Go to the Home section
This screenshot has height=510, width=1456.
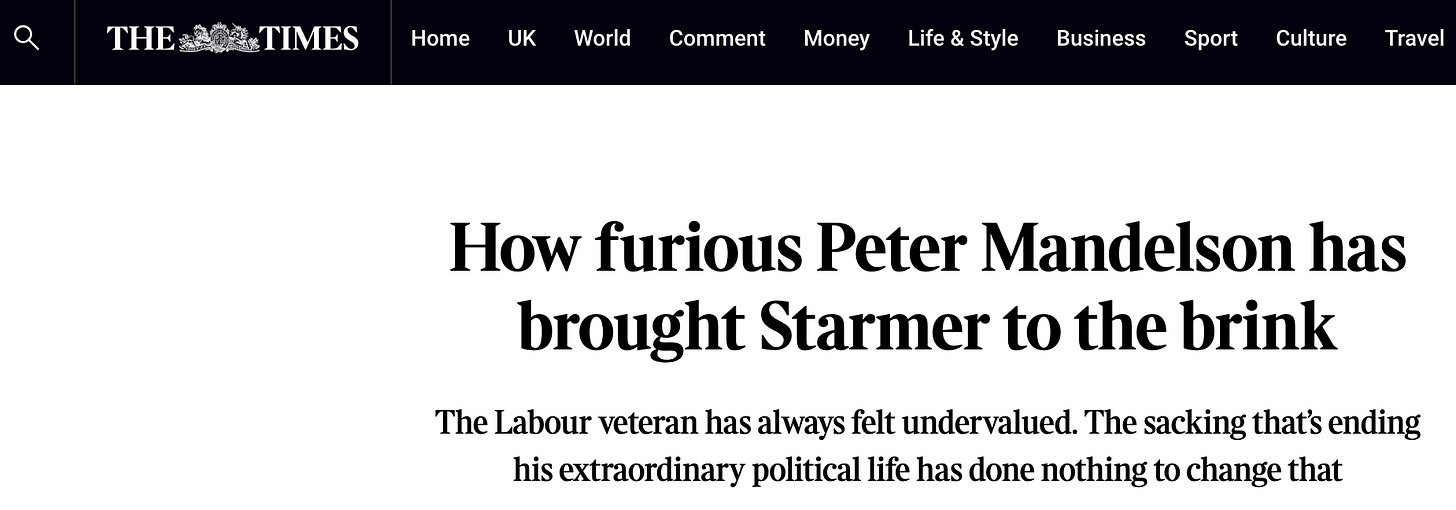[440, 38]
